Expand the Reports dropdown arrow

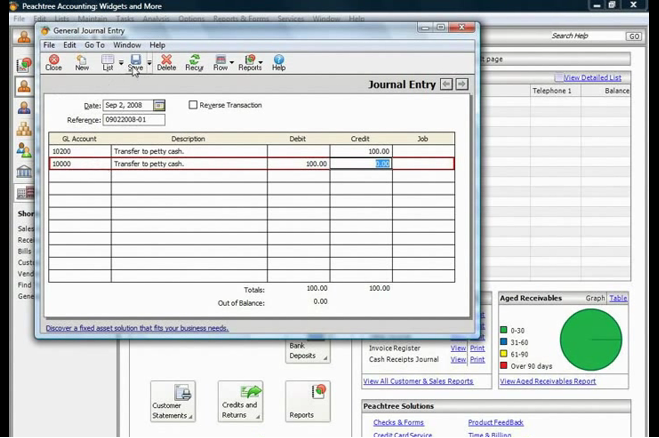(x=261, y=62)
